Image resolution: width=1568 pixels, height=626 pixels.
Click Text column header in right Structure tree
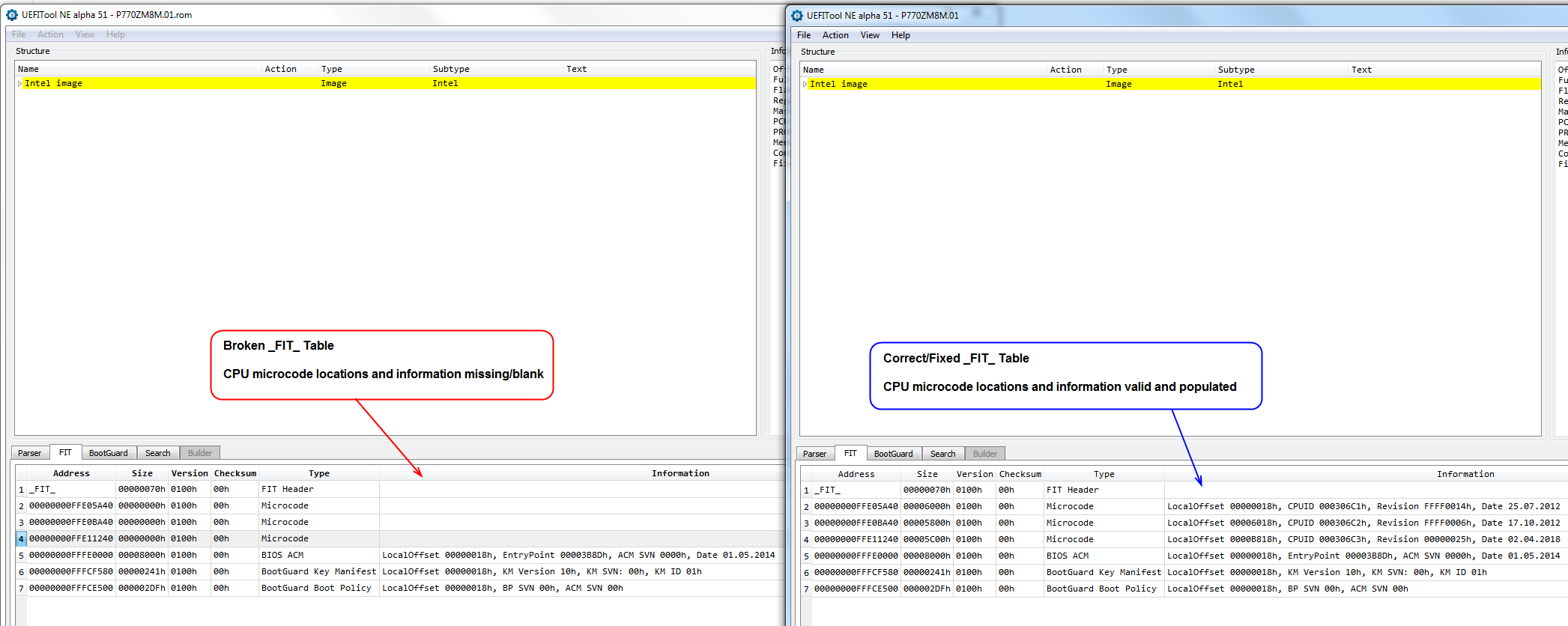[x=1444, y=70]
